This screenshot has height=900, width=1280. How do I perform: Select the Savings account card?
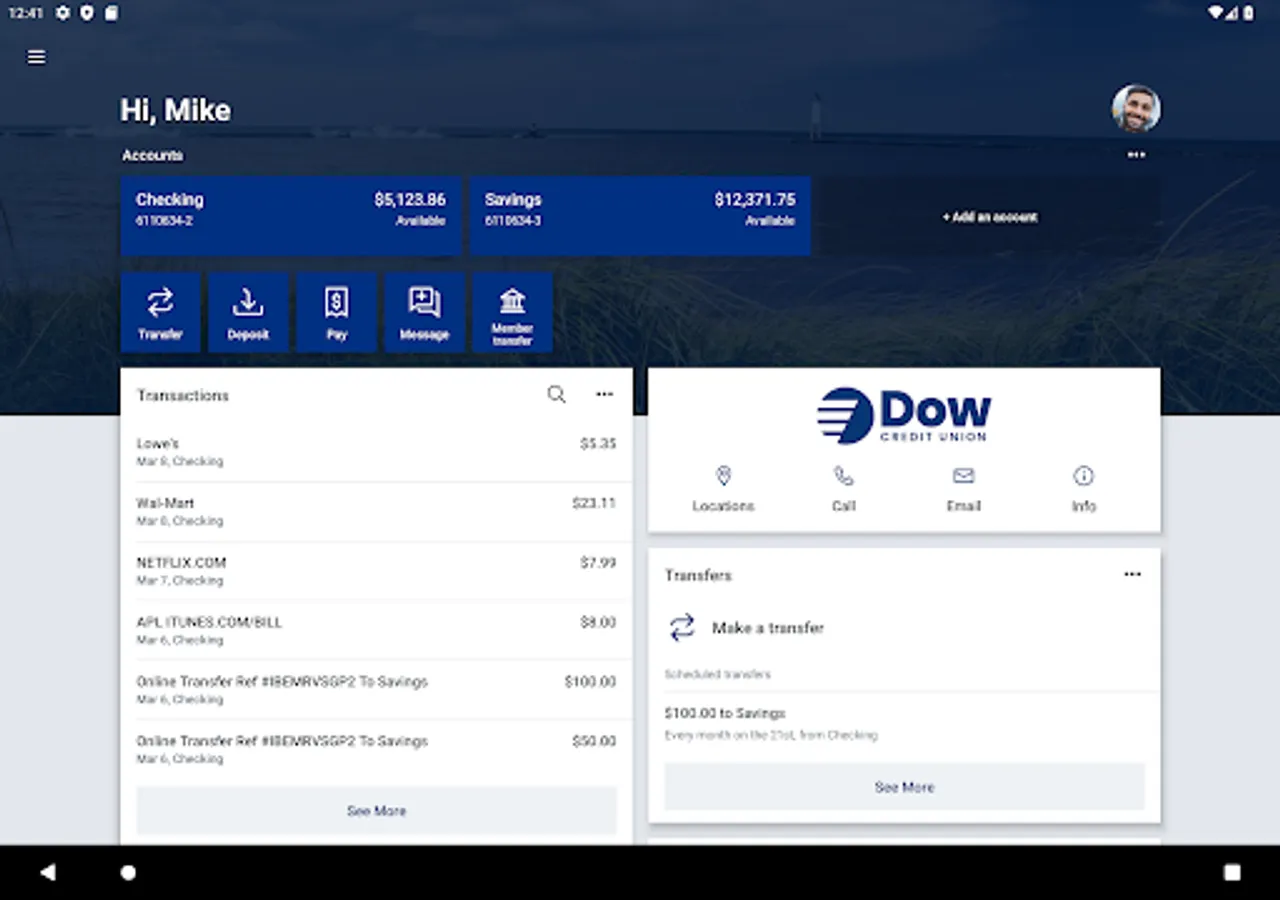641,216
